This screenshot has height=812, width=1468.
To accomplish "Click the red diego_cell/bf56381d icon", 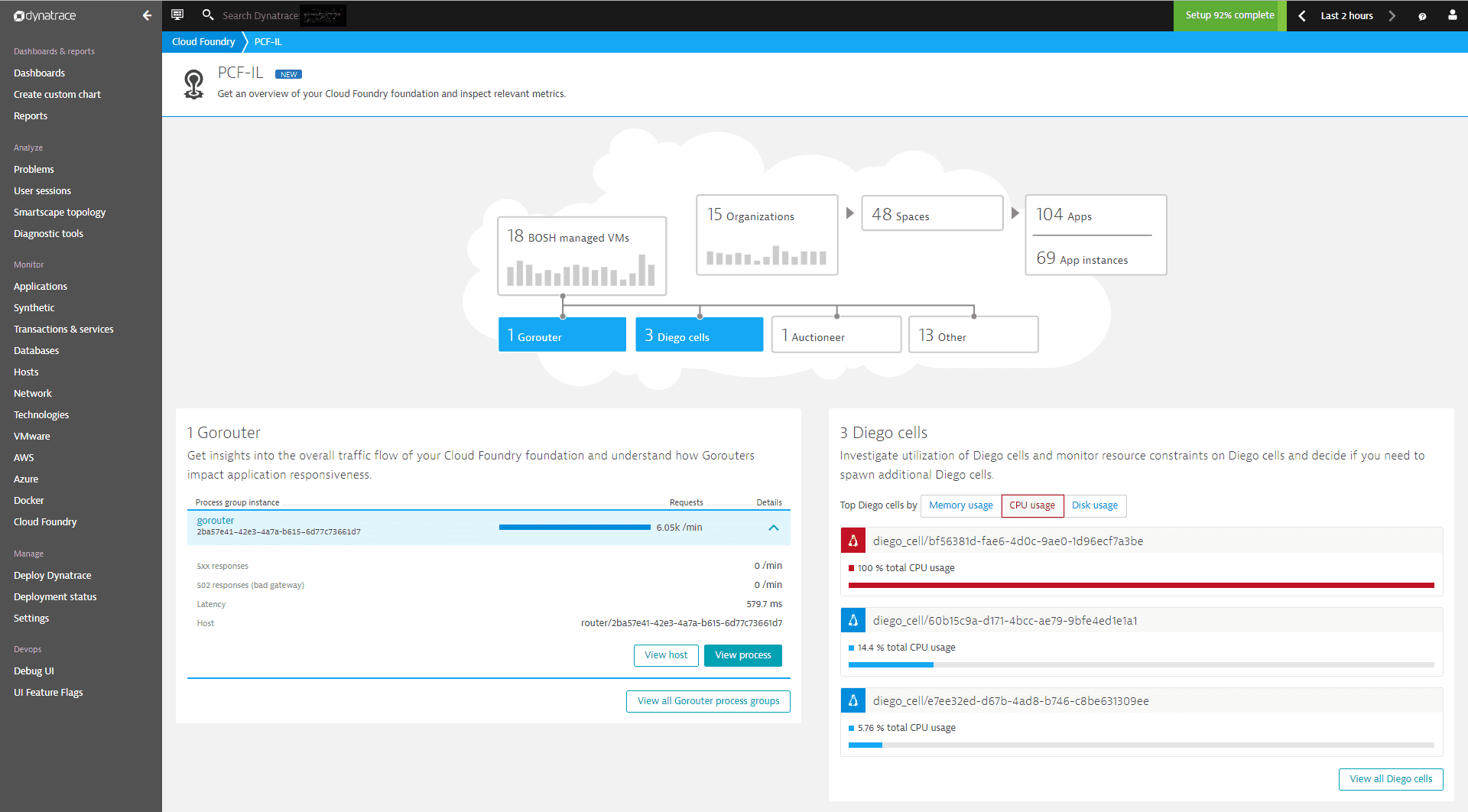I will [853, 541].
